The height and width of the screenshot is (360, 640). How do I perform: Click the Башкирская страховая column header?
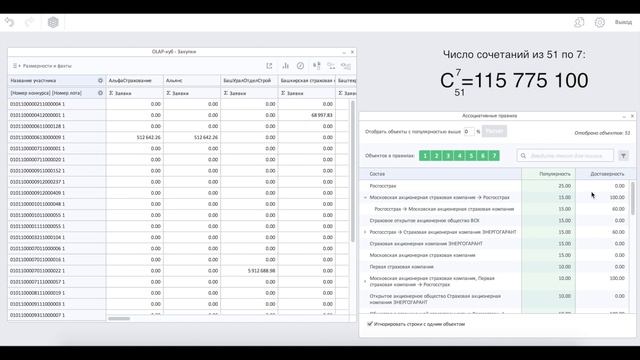(307, 81)
